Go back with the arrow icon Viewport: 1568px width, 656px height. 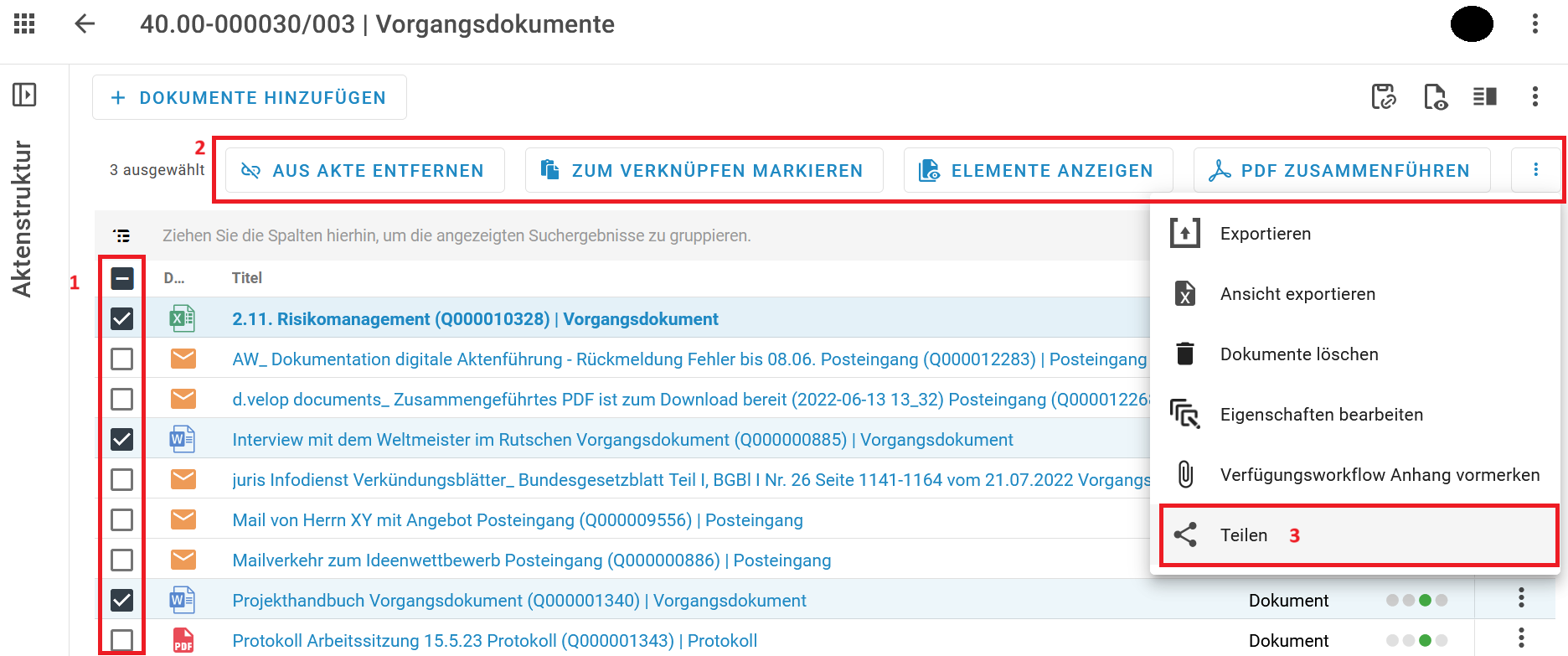coord(85,23)
